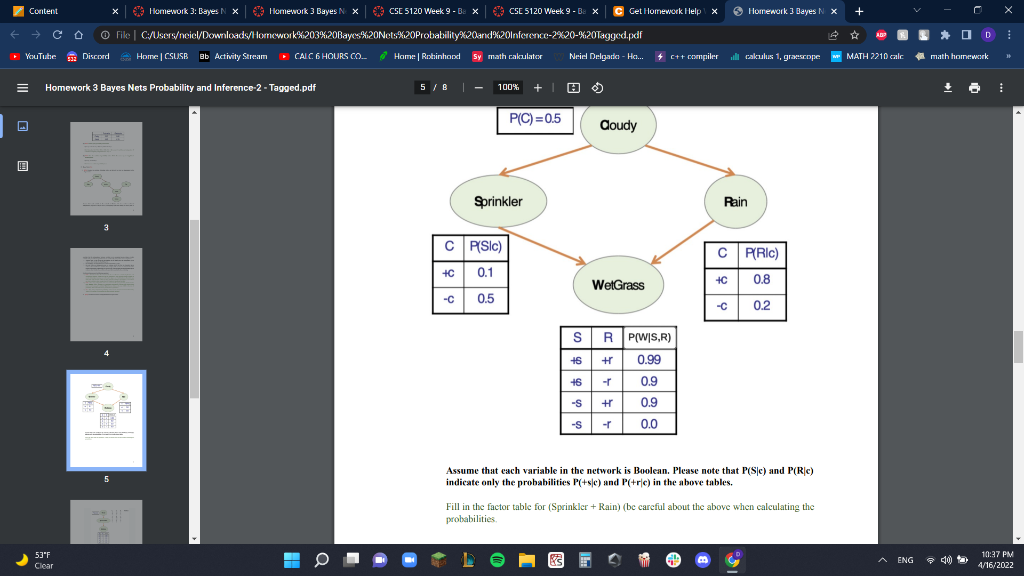This screenshot has height=576, width=1024.
Task: Bookmark this page with the star
Action: 854,35
